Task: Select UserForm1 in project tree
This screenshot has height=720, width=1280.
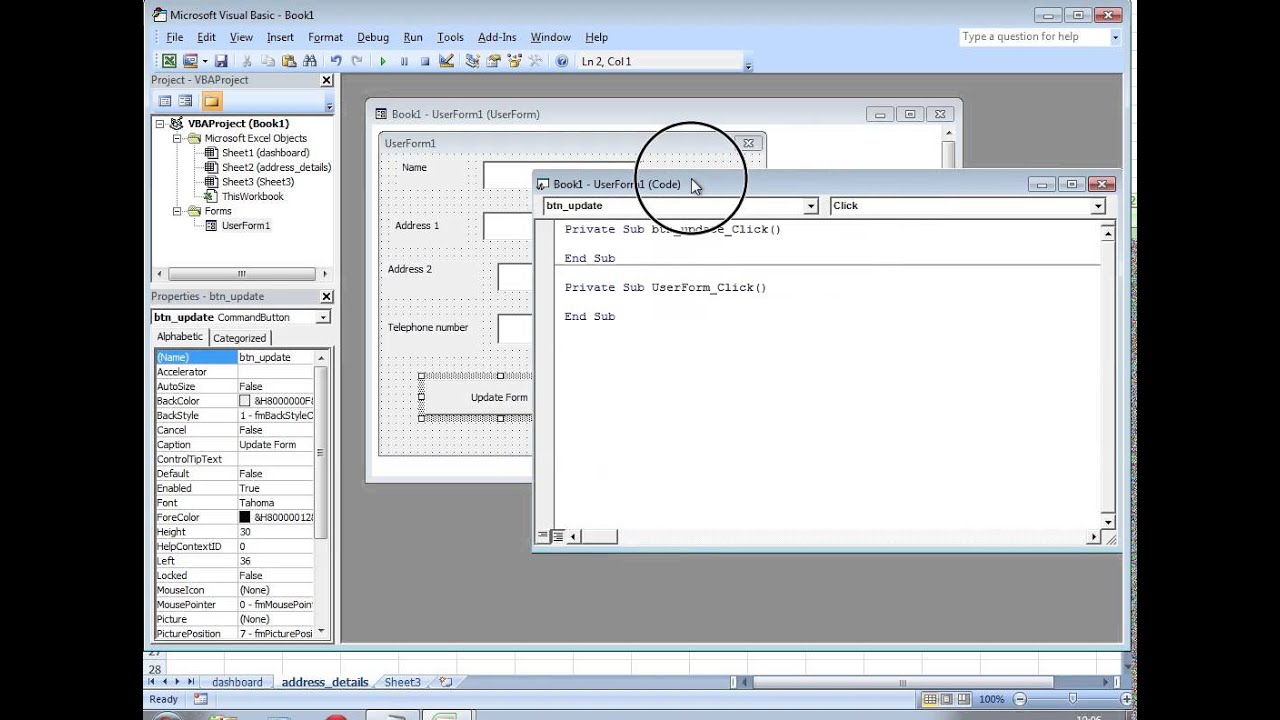Action: point(246,226)
